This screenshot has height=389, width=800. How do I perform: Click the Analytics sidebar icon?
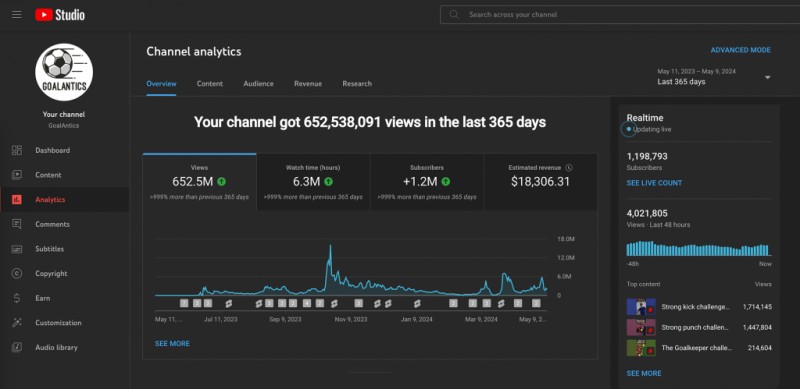[17, 200]
